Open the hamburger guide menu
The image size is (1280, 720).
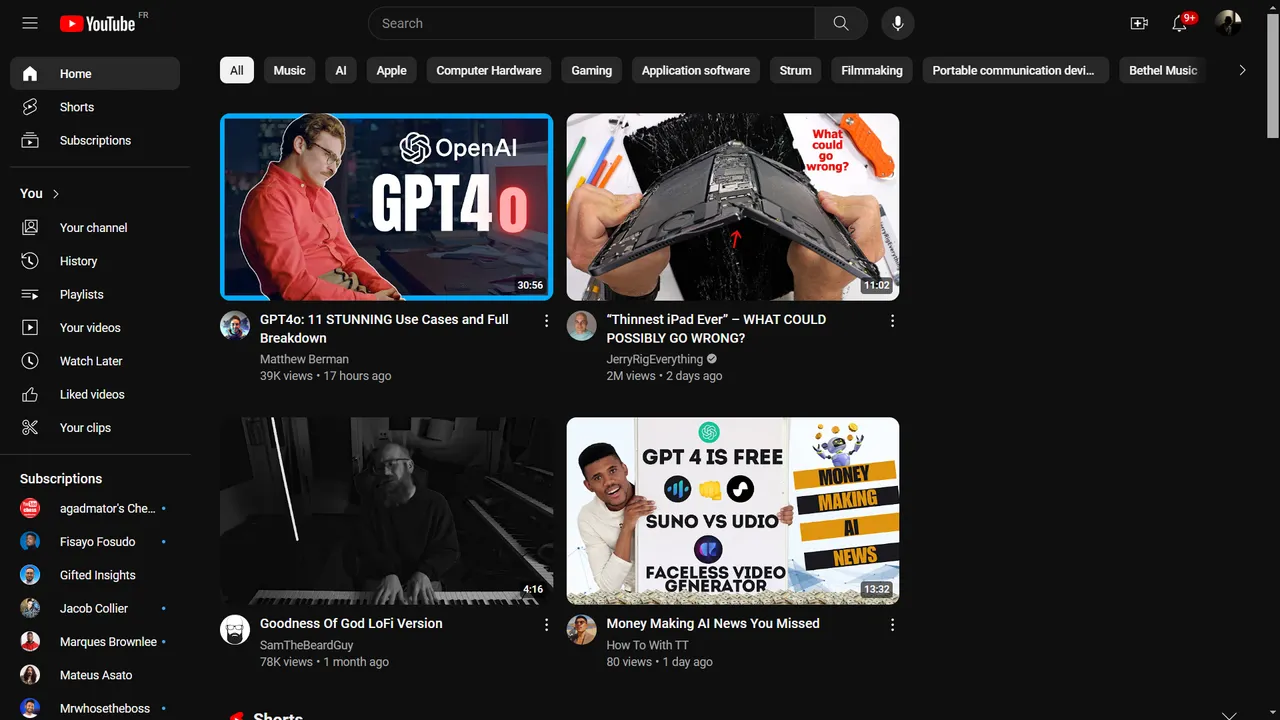30,23
